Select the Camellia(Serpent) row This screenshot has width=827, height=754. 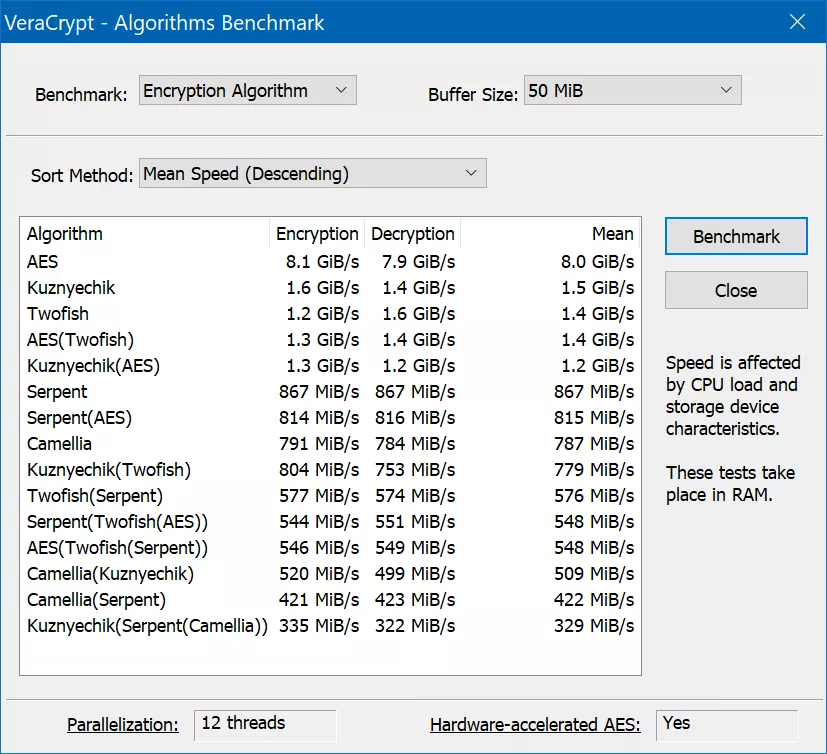pyautogui.click(x=330, y=600)
